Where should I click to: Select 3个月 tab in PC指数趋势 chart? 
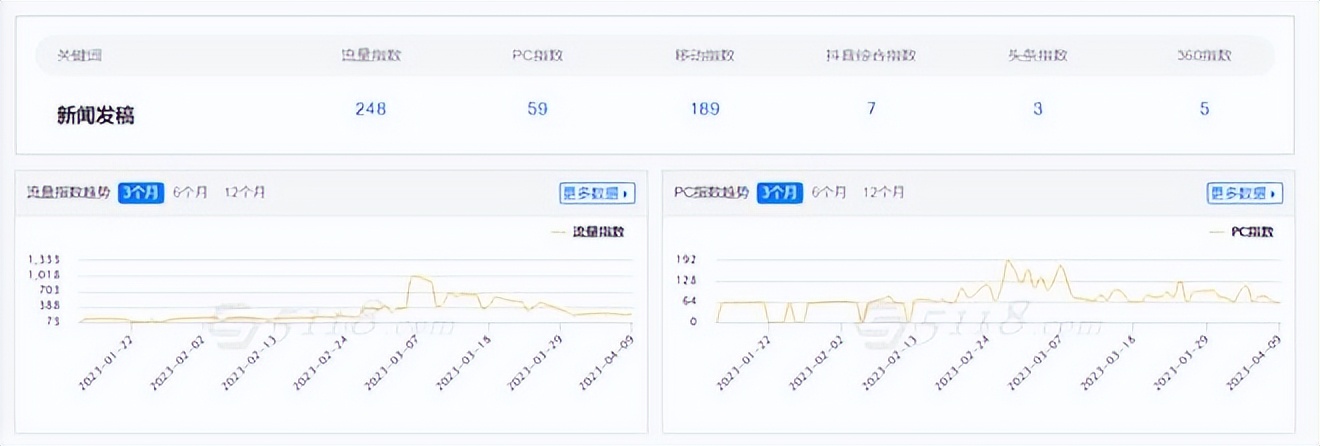tap(779, 193)
